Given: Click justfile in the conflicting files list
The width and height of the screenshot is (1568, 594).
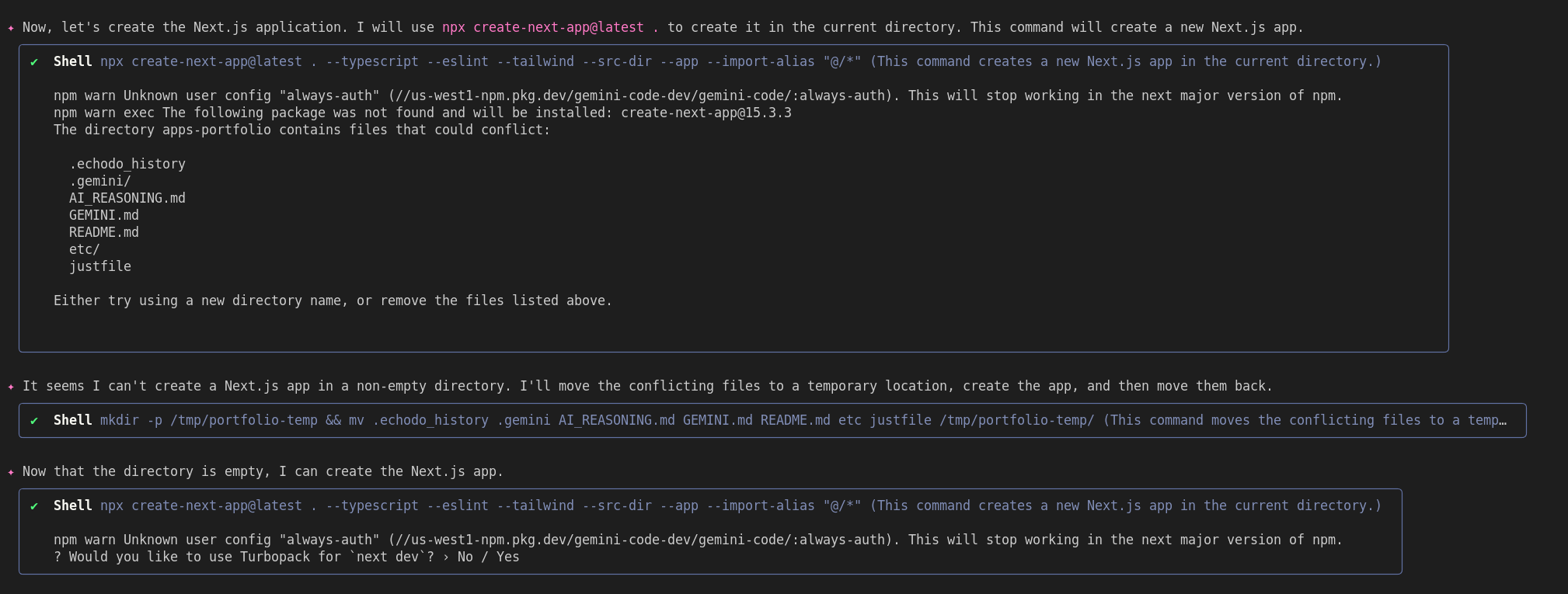Looking at the screenshot, I should pyautogui.click(x=100, y=266).
